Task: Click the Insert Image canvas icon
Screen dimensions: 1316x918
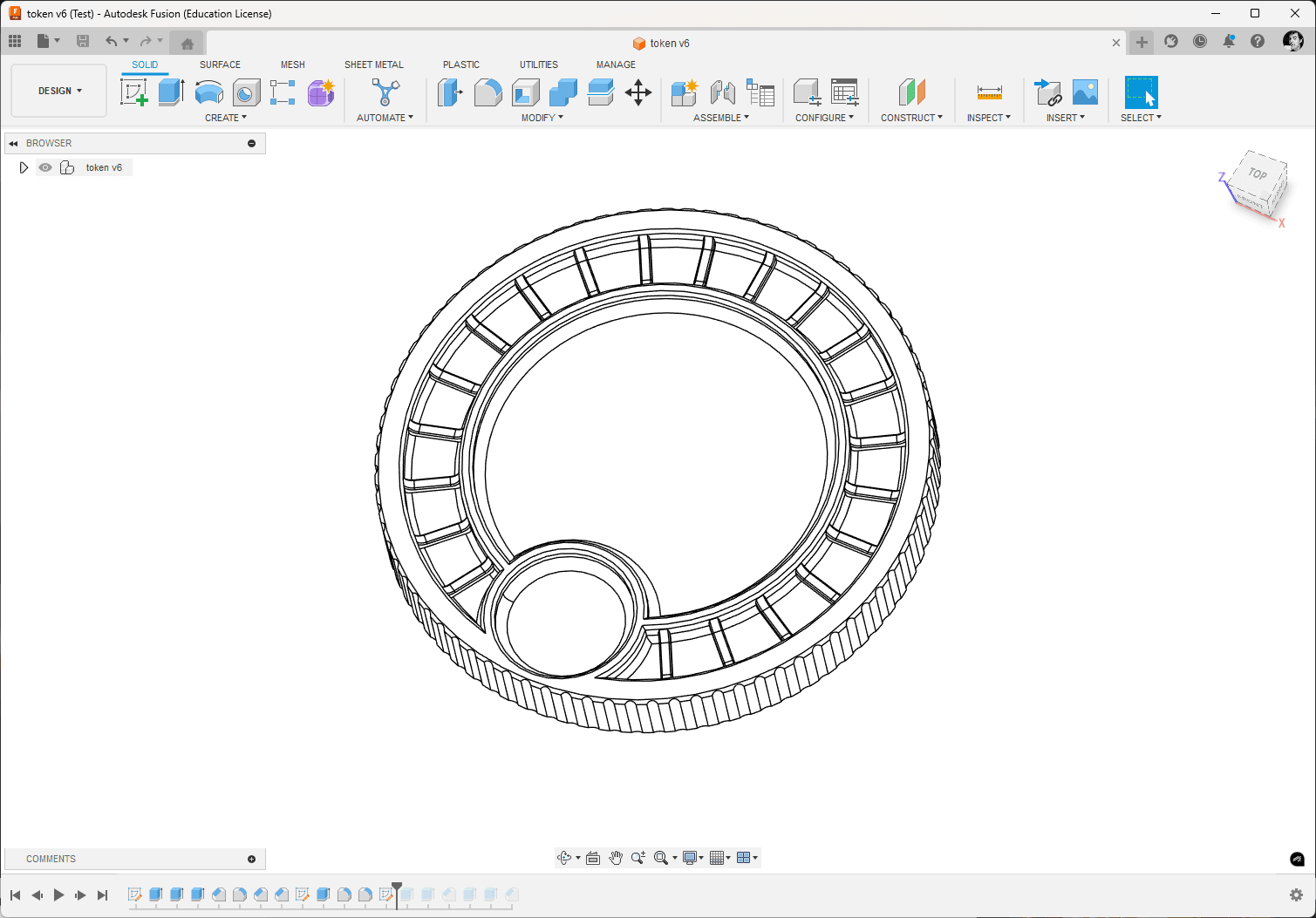Action: coord(1085,92)
